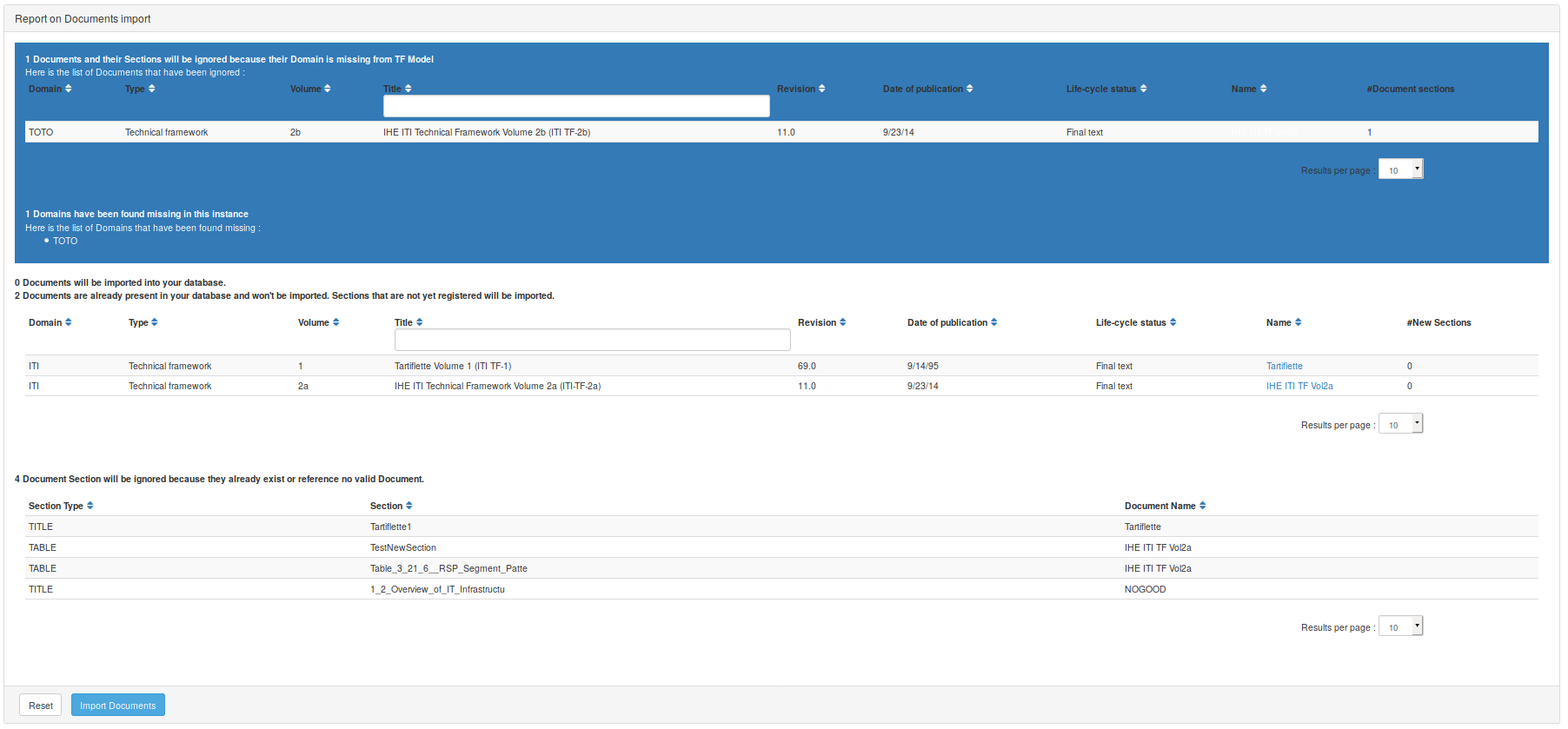This screenshot has height=729, width=1568.
Task: Expand results per page selector for document sections
Action: click(1400, 626)
